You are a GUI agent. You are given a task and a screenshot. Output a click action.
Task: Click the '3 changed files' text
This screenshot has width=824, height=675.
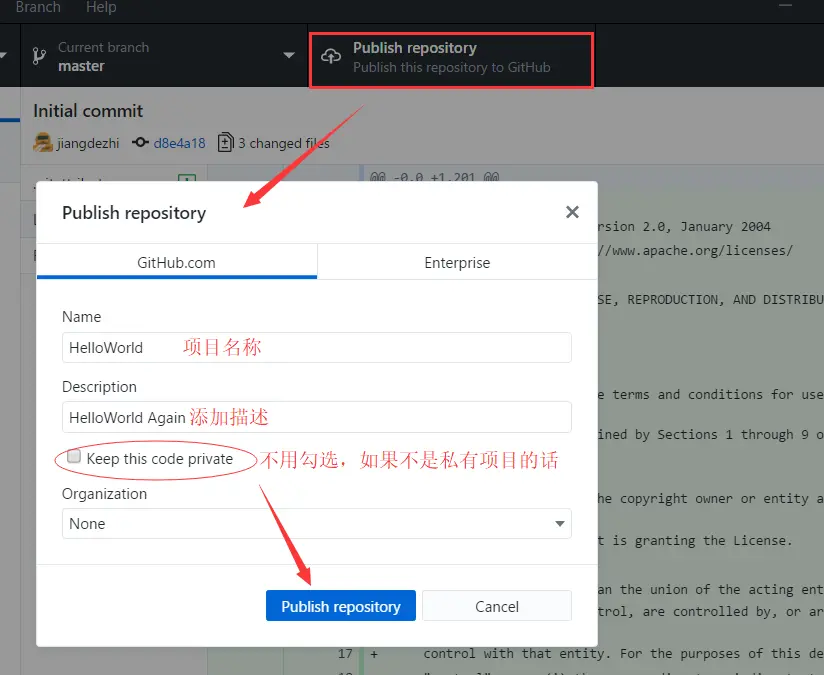click(284, 143)
